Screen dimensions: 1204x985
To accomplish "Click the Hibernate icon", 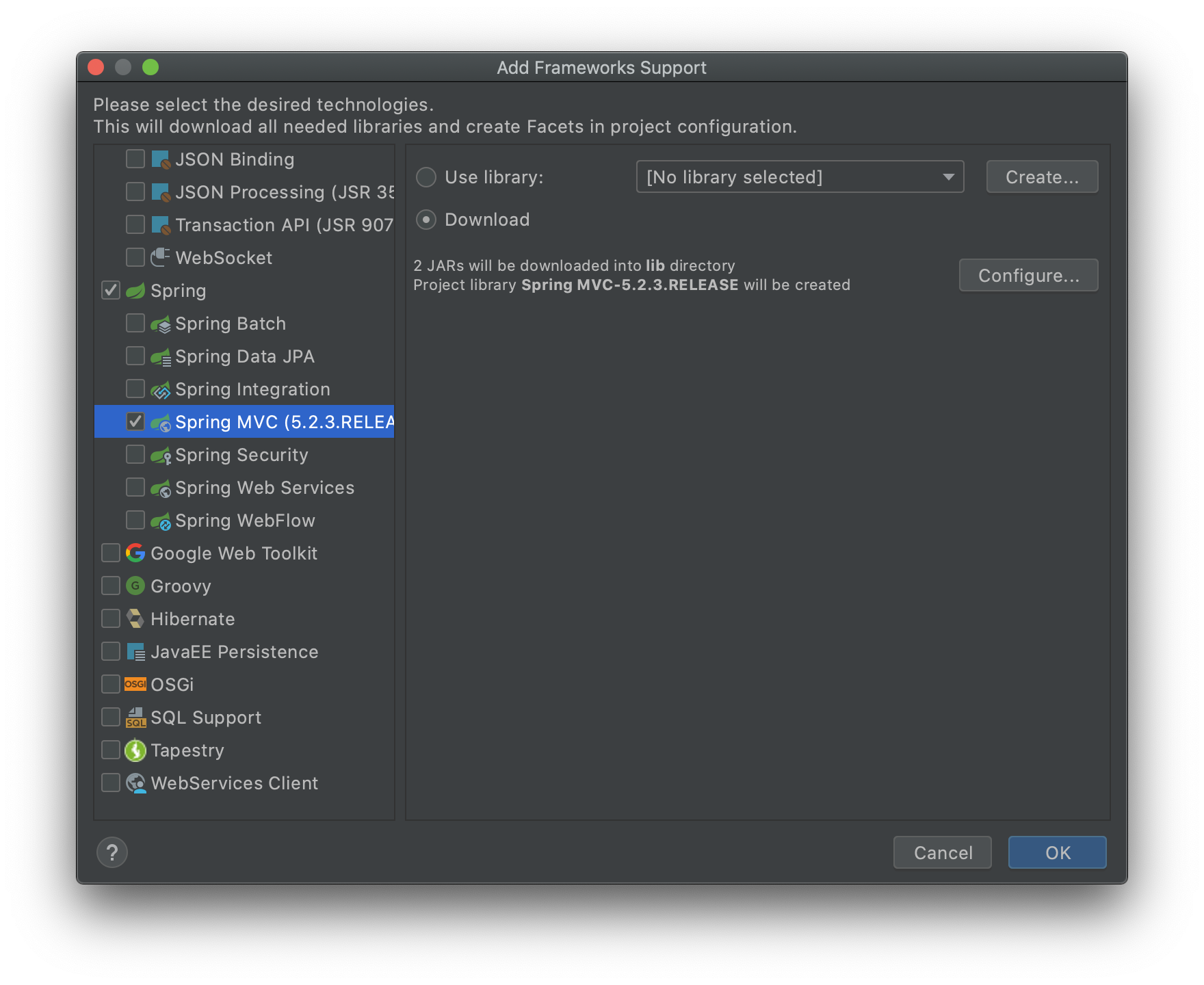I will [x=135, y=618].
